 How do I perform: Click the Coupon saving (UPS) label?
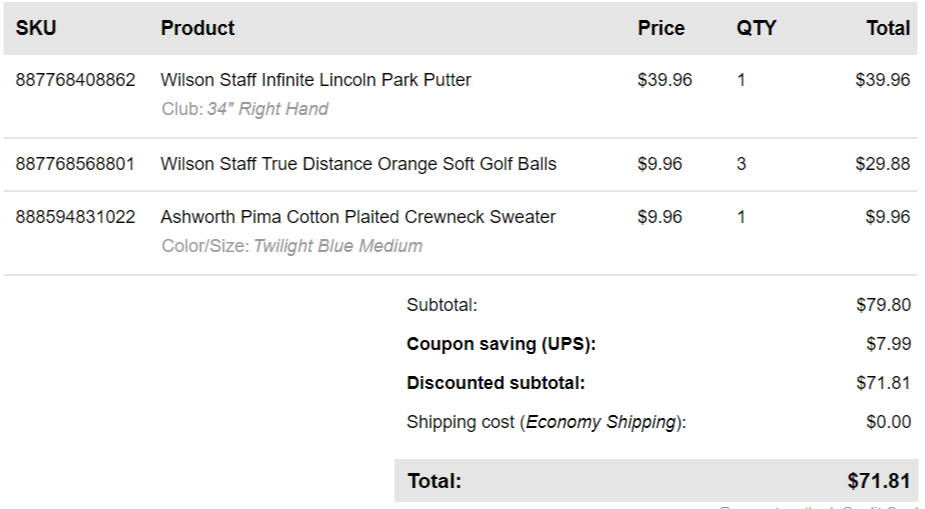pos(500,344)
